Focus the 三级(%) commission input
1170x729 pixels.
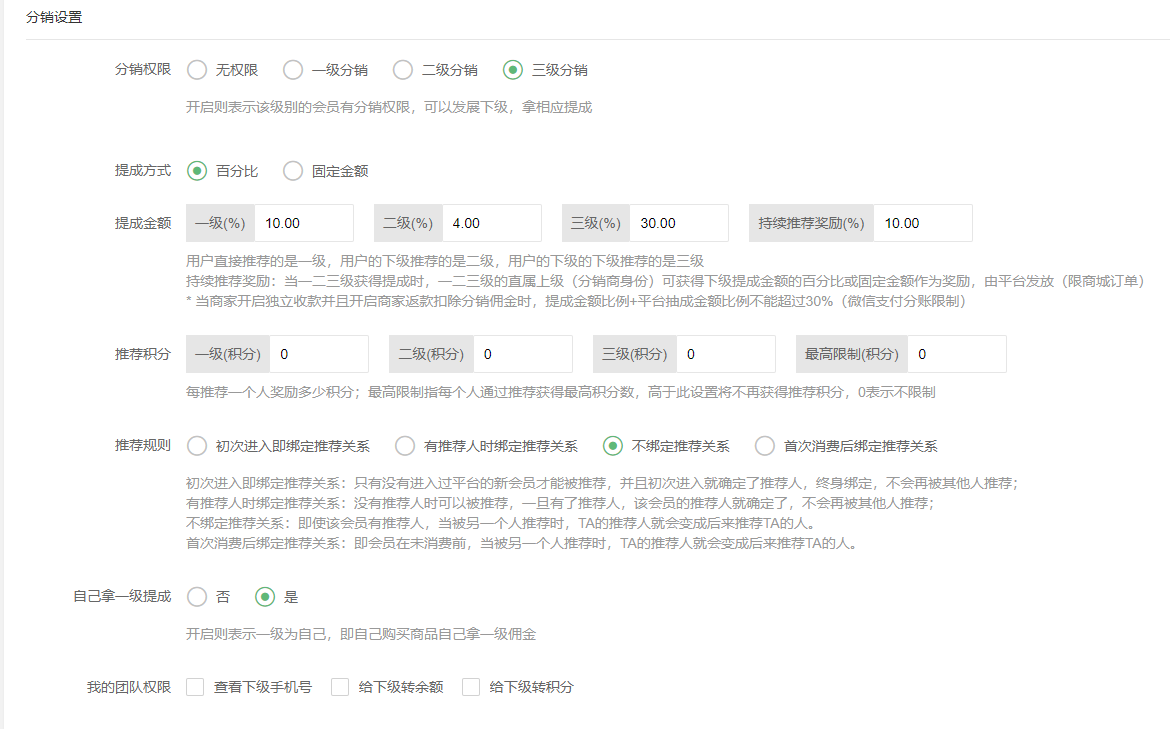click(x=678, y=223)
